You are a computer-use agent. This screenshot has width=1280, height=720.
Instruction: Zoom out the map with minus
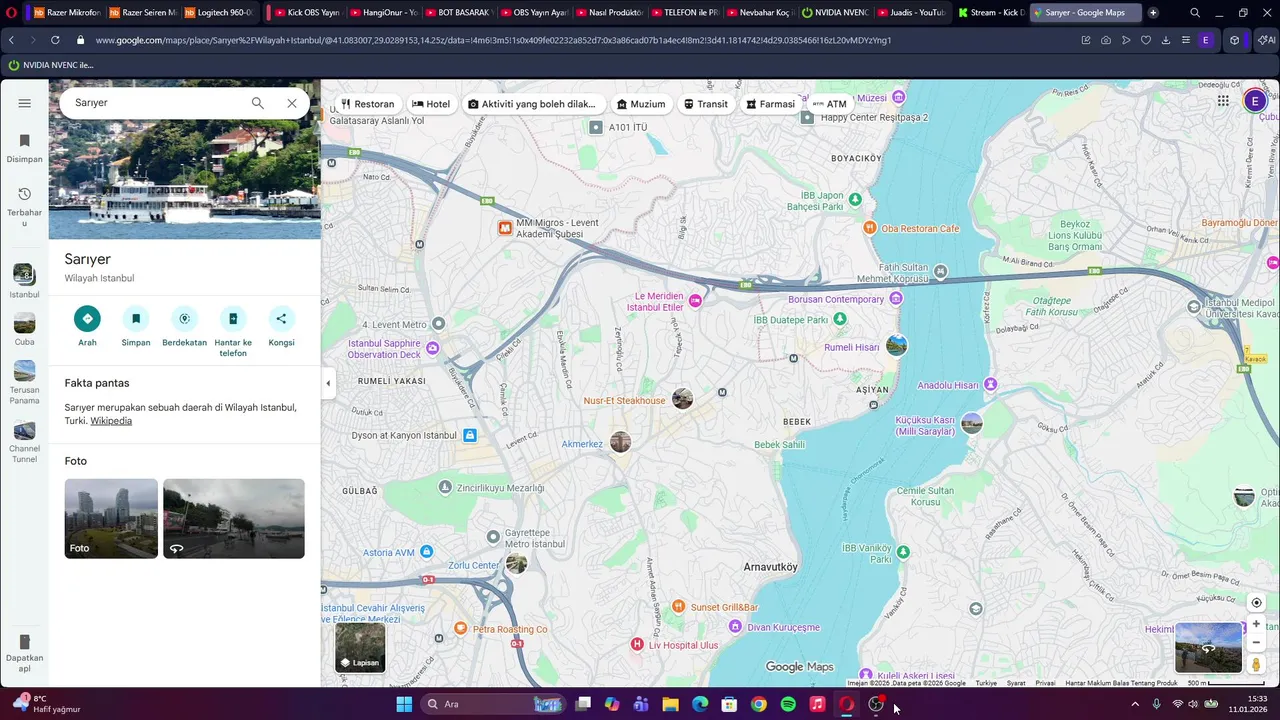(1257, 642)
